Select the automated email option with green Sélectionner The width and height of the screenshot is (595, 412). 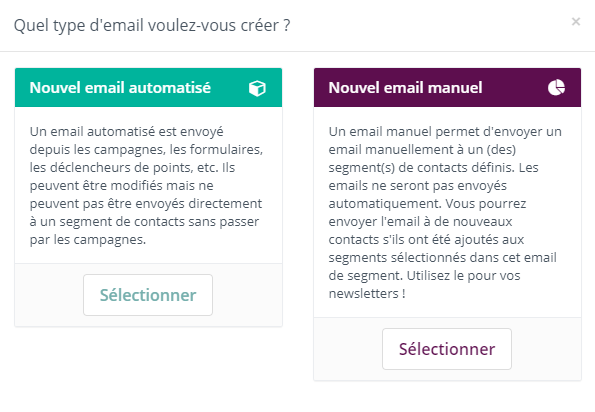pyautogui.click(x=148, y=295)
